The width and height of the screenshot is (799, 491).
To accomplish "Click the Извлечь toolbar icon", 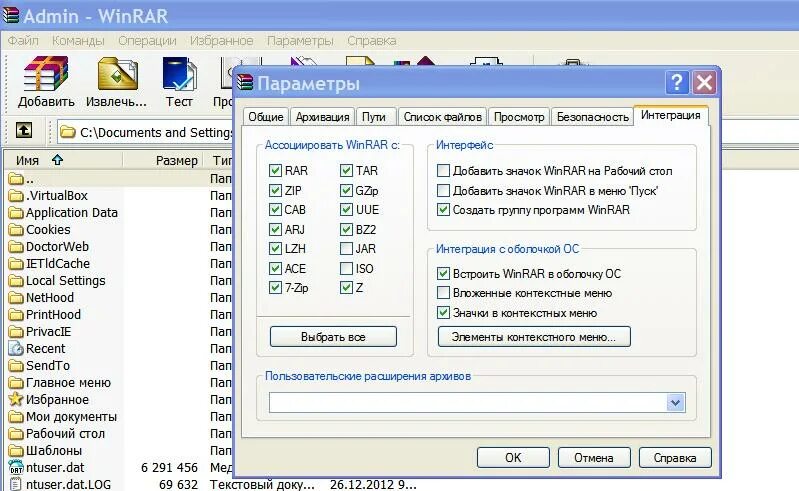I will click(117, 74).
